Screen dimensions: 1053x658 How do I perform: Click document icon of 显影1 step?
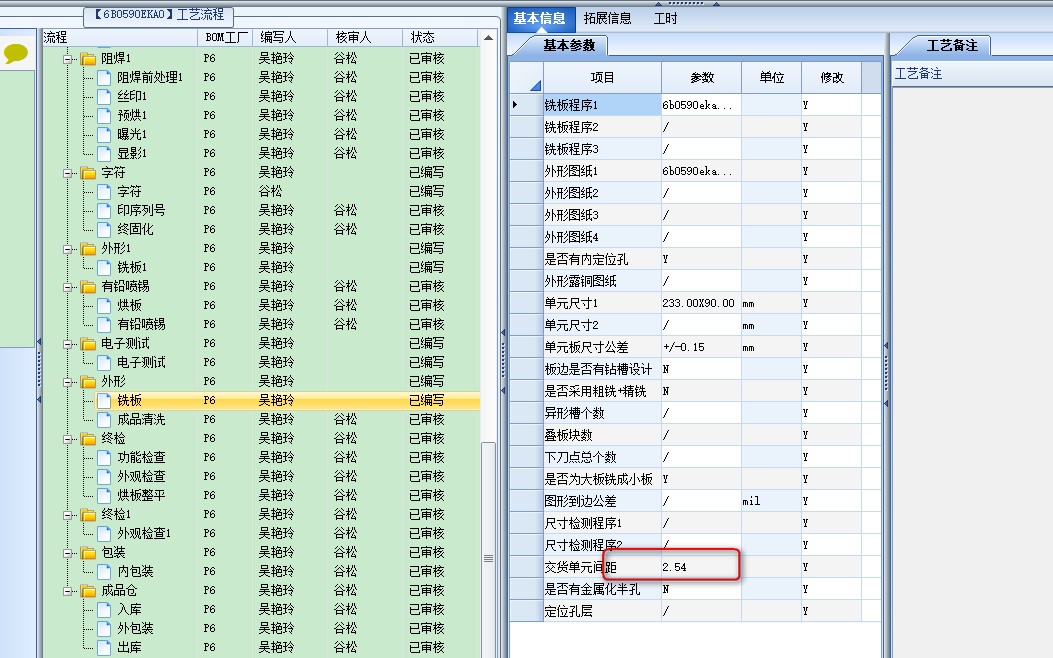point(104,153)
